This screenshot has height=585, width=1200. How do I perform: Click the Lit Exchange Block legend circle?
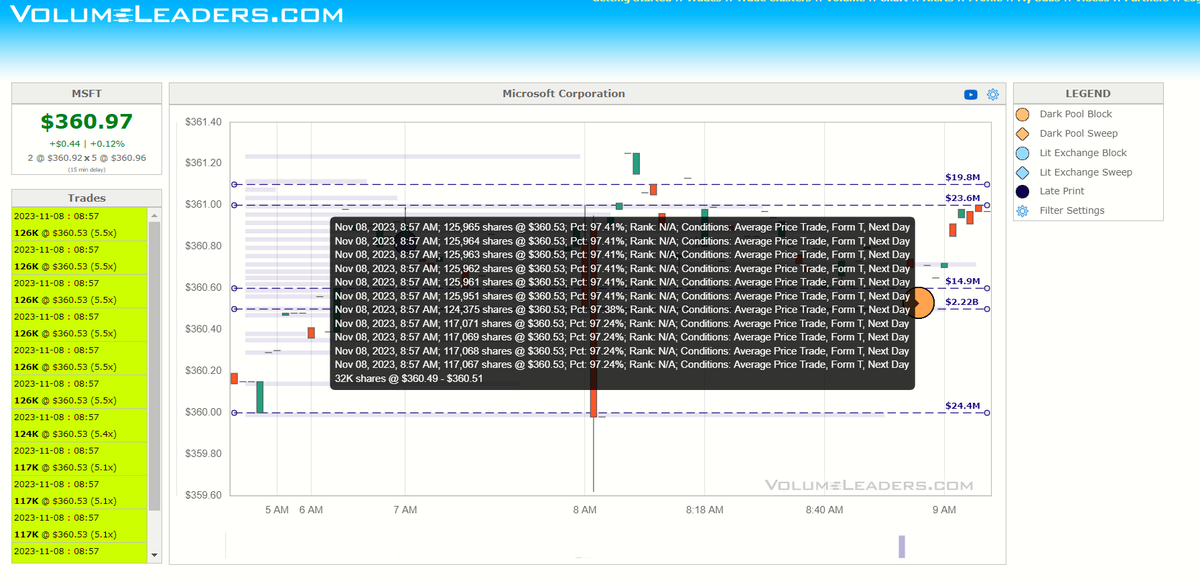(x=1022, y=153)
